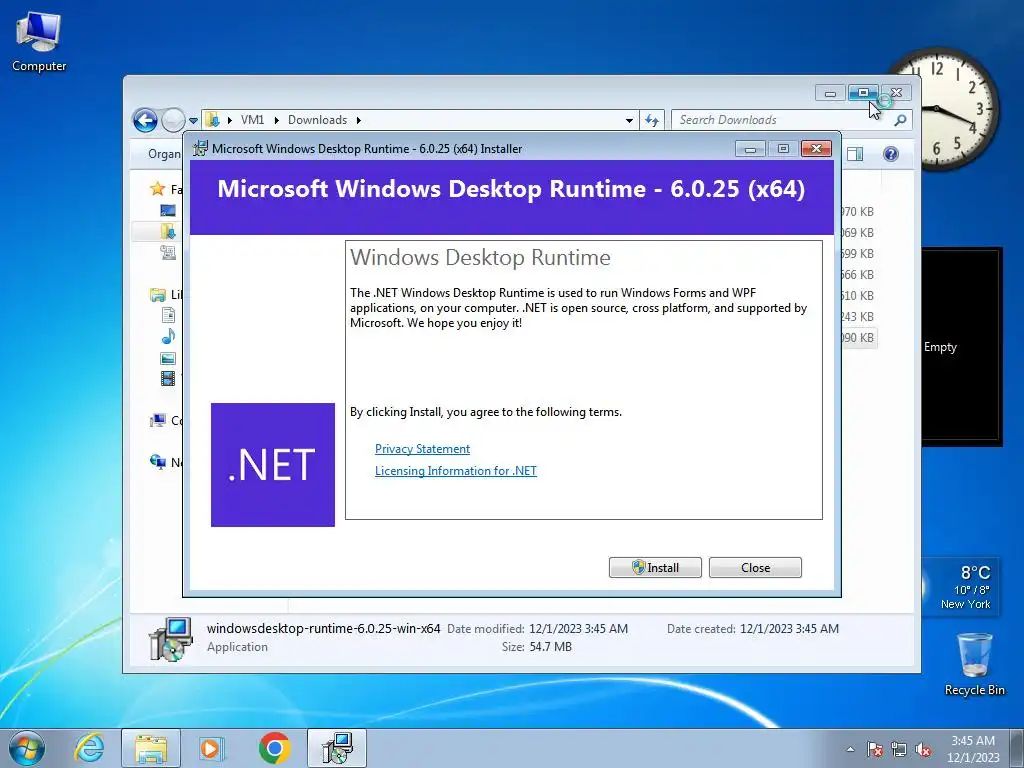Open the Windows Start menu
This screenshot has width=1024, height=768.
pos(27,748)
